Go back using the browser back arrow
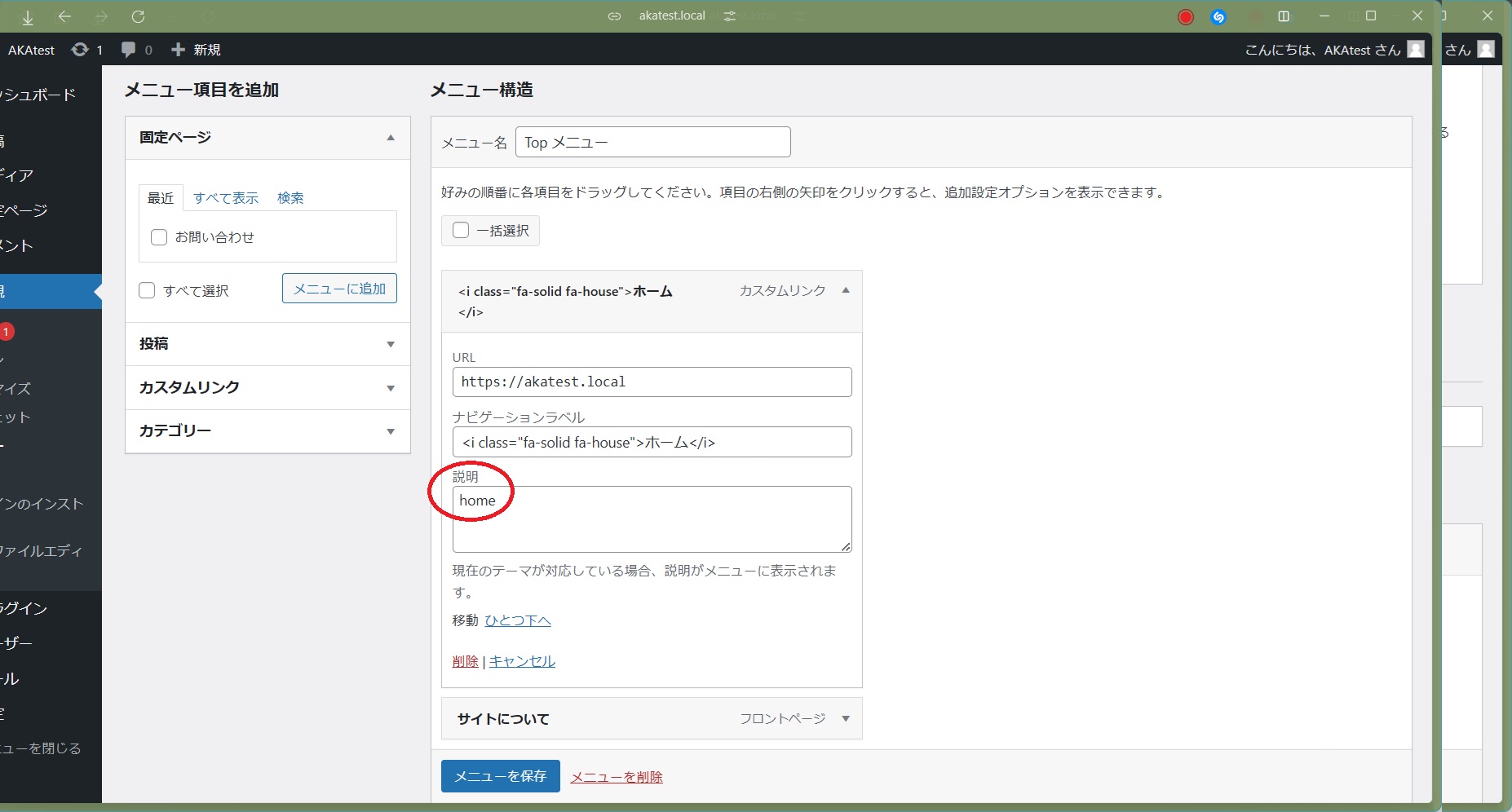Image resolution: width=1512 pixels, height=812 pixels. (x=65, y=16)
